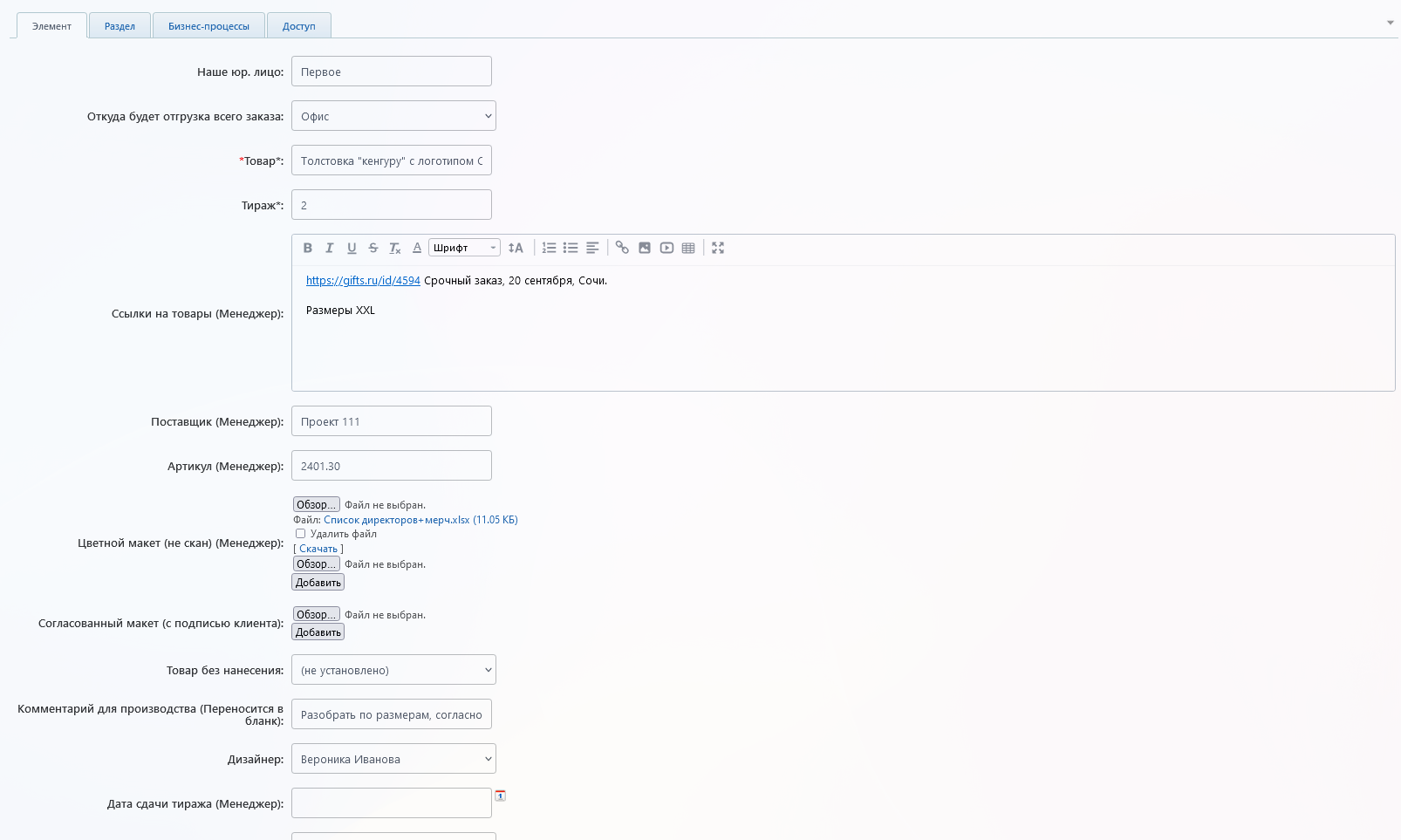Apply strikethrough formatting to text
Screen dimensions: 1401x840
pyautogui.click(x=373, y=248)
